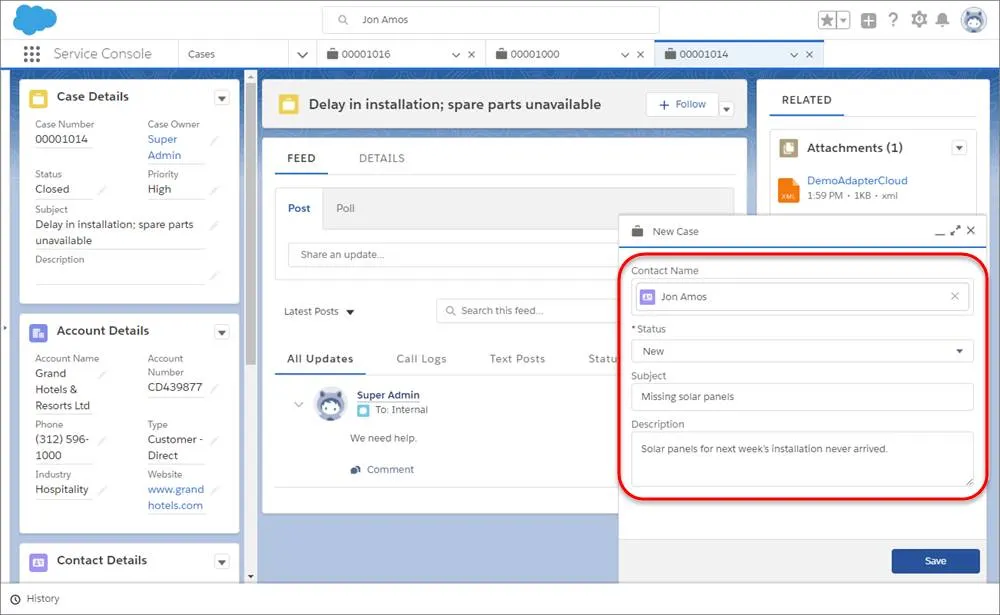Click the Subject field Missing solar panels
The height and width of the screenshot is (615, 1000).
(802, 397)
